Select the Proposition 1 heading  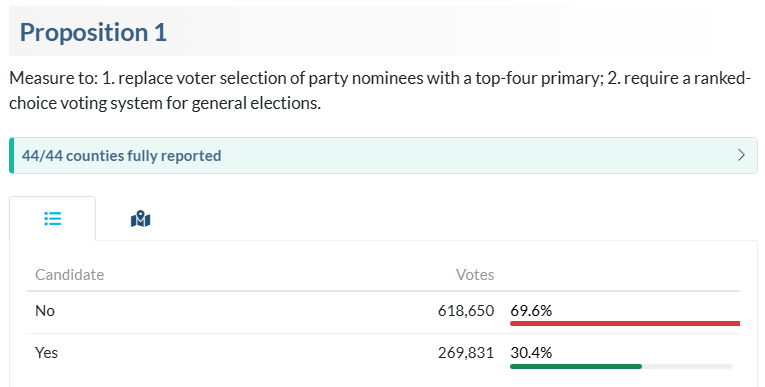coord(93,32)
